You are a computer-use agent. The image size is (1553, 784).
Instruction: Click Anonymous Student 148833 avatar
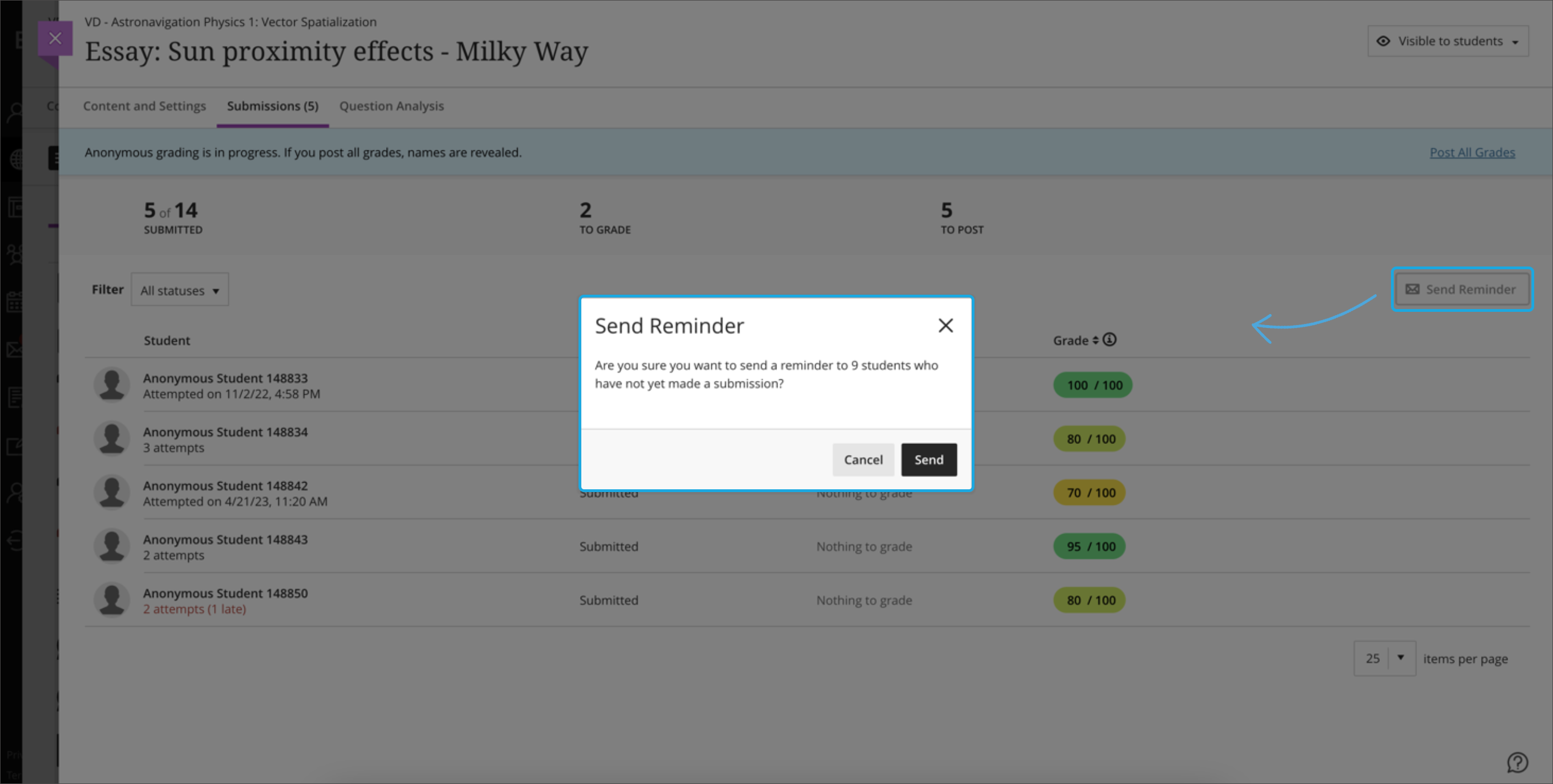pos(112,384)
